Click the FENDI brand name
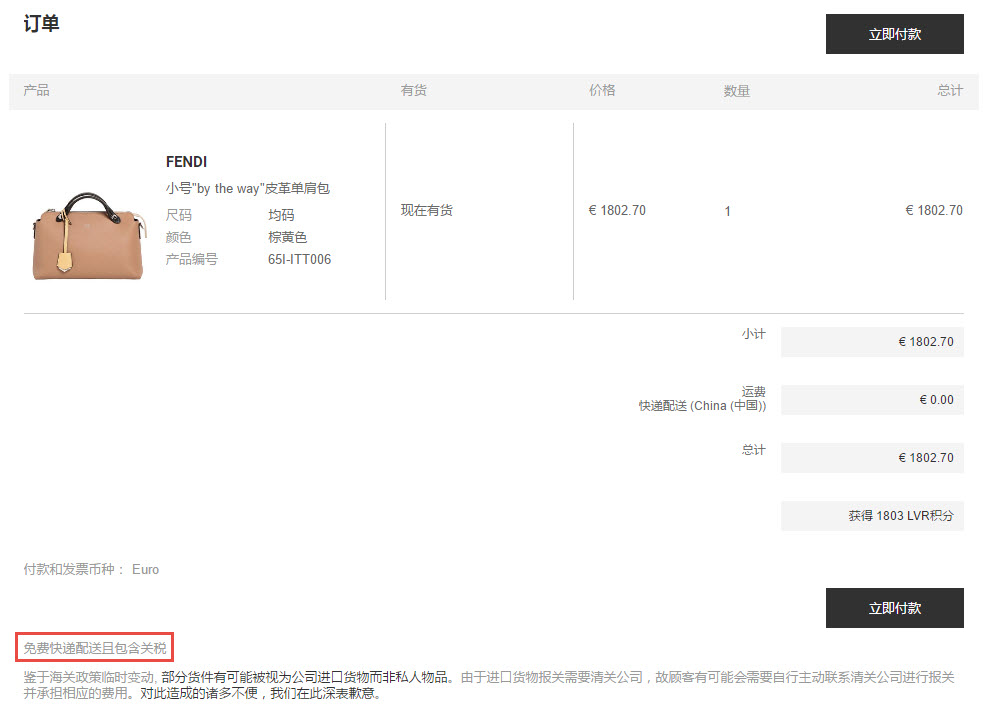 pyautogui.click(x=186, y=162)
